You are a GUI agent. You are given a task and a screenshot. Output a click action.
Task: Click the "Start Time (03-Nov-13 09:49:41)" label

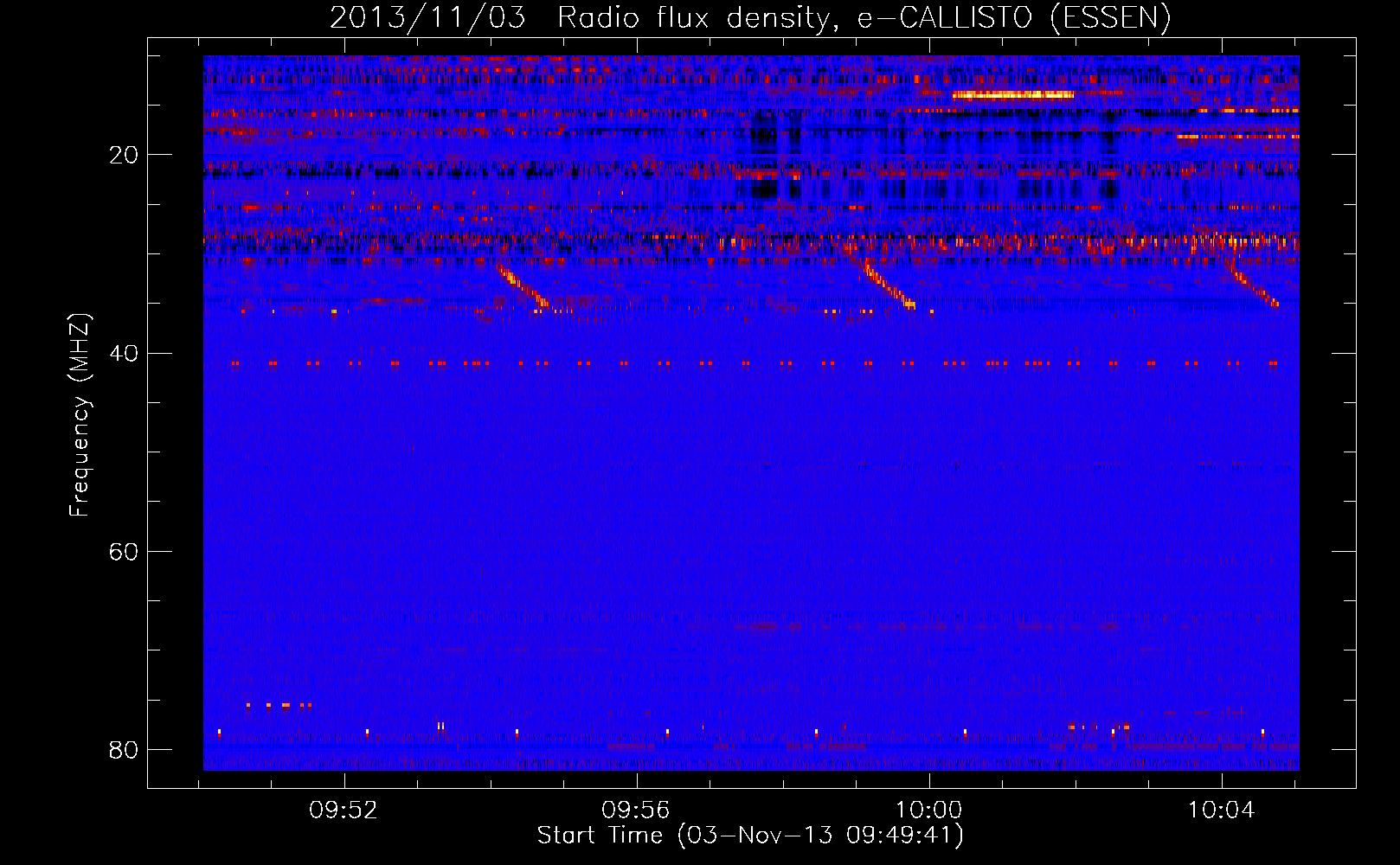tap(750, 836)
